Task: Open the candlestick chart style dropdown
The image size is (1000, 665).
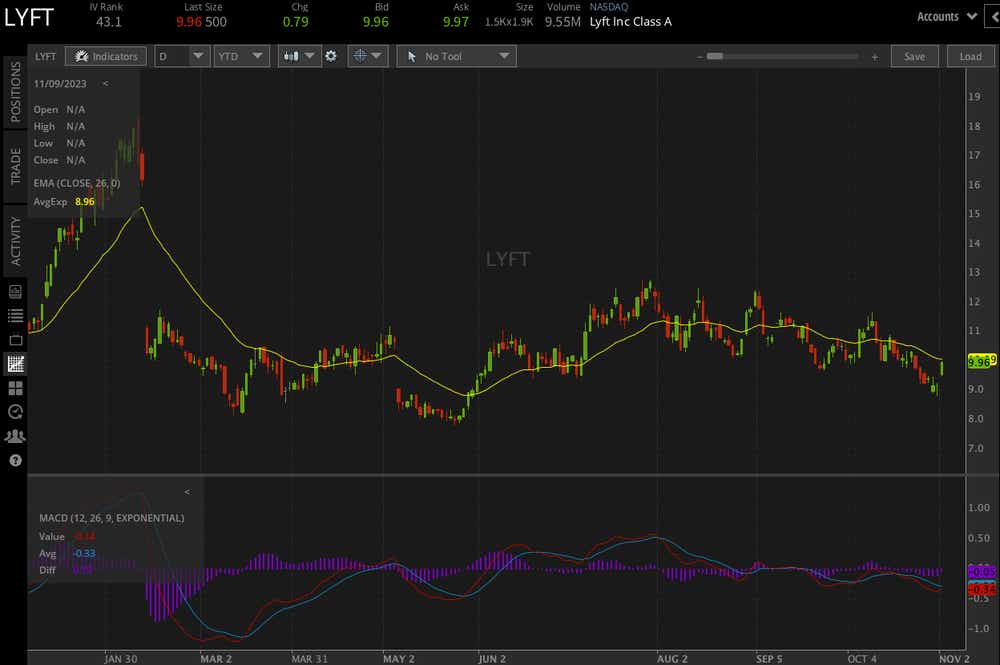Action: click(298, 56)
